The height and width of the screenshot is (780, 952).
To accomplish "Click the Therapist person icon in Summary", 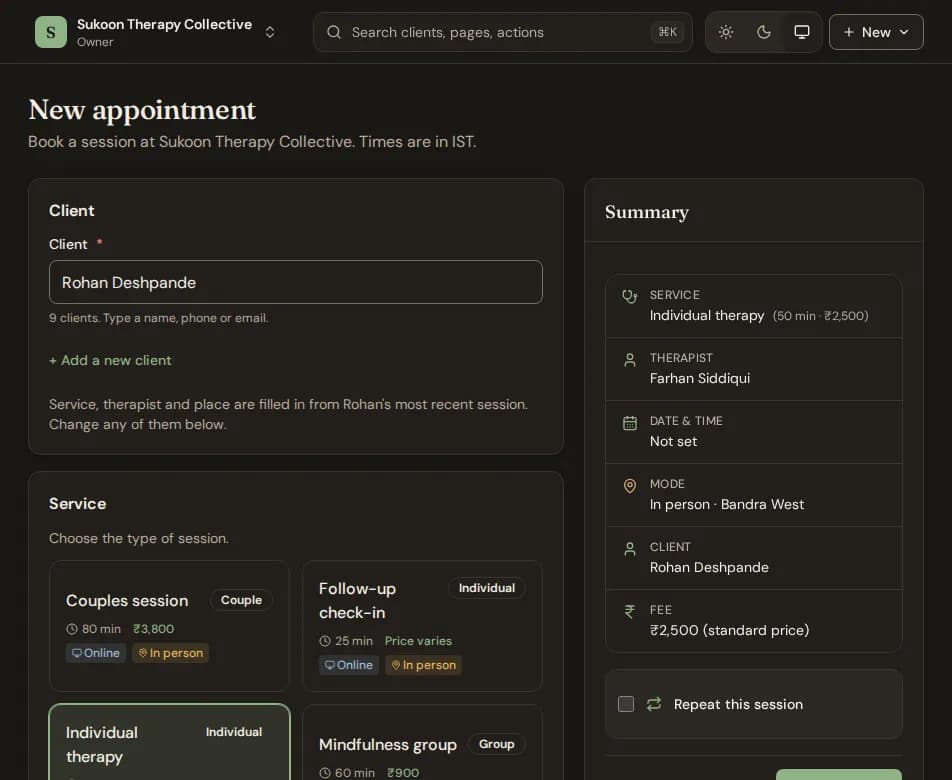I will 630,360.
